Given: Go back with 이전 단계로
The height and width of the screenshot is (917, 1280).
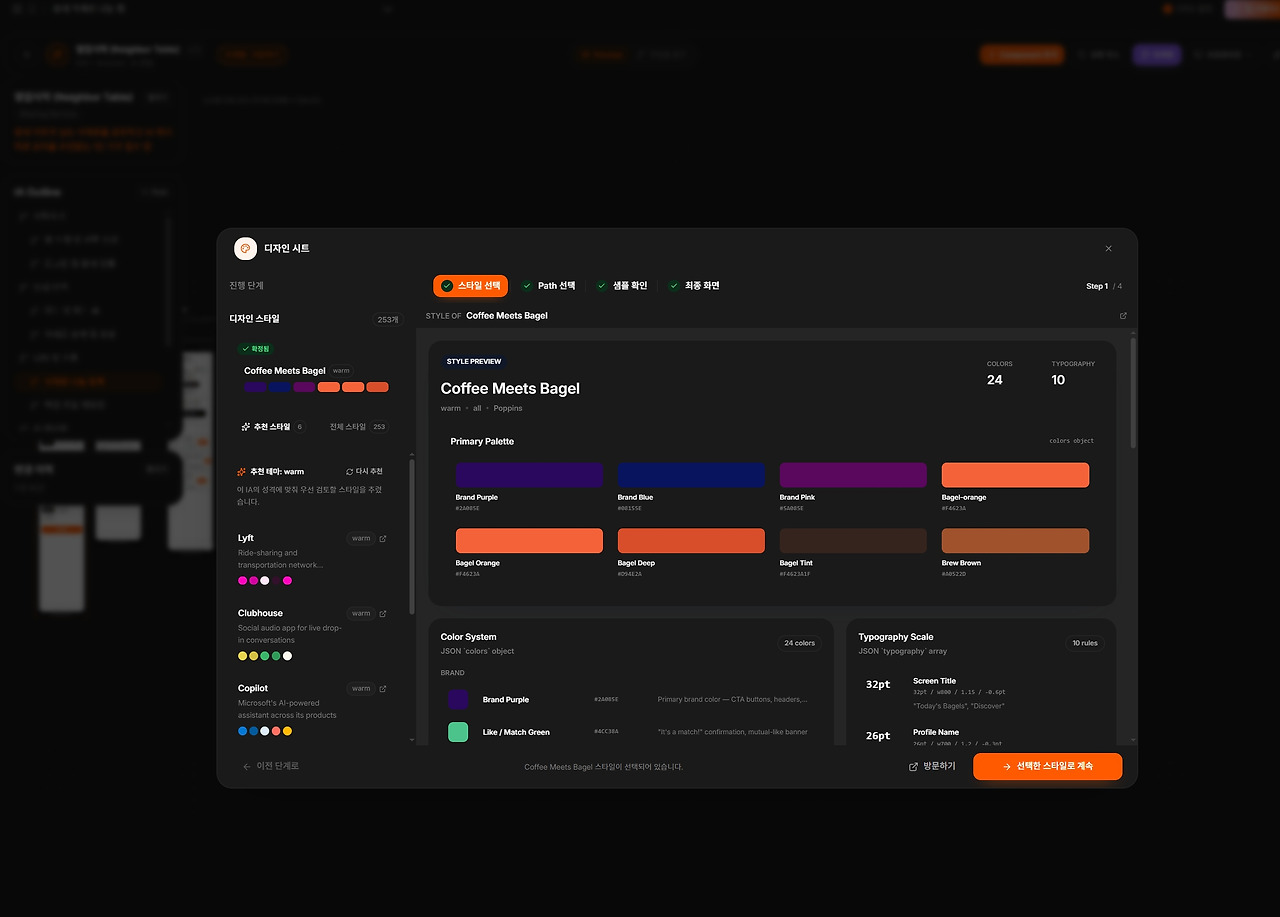Looking at the screenshot, I should pos(271,766).
